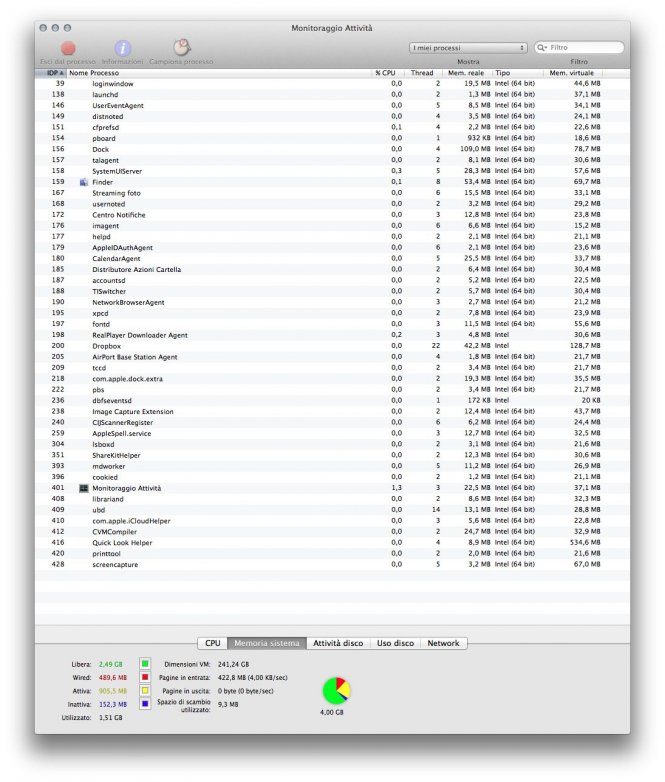Select the AppleSpell.service process
665x782 pixels.
click(x=332, y=434)
